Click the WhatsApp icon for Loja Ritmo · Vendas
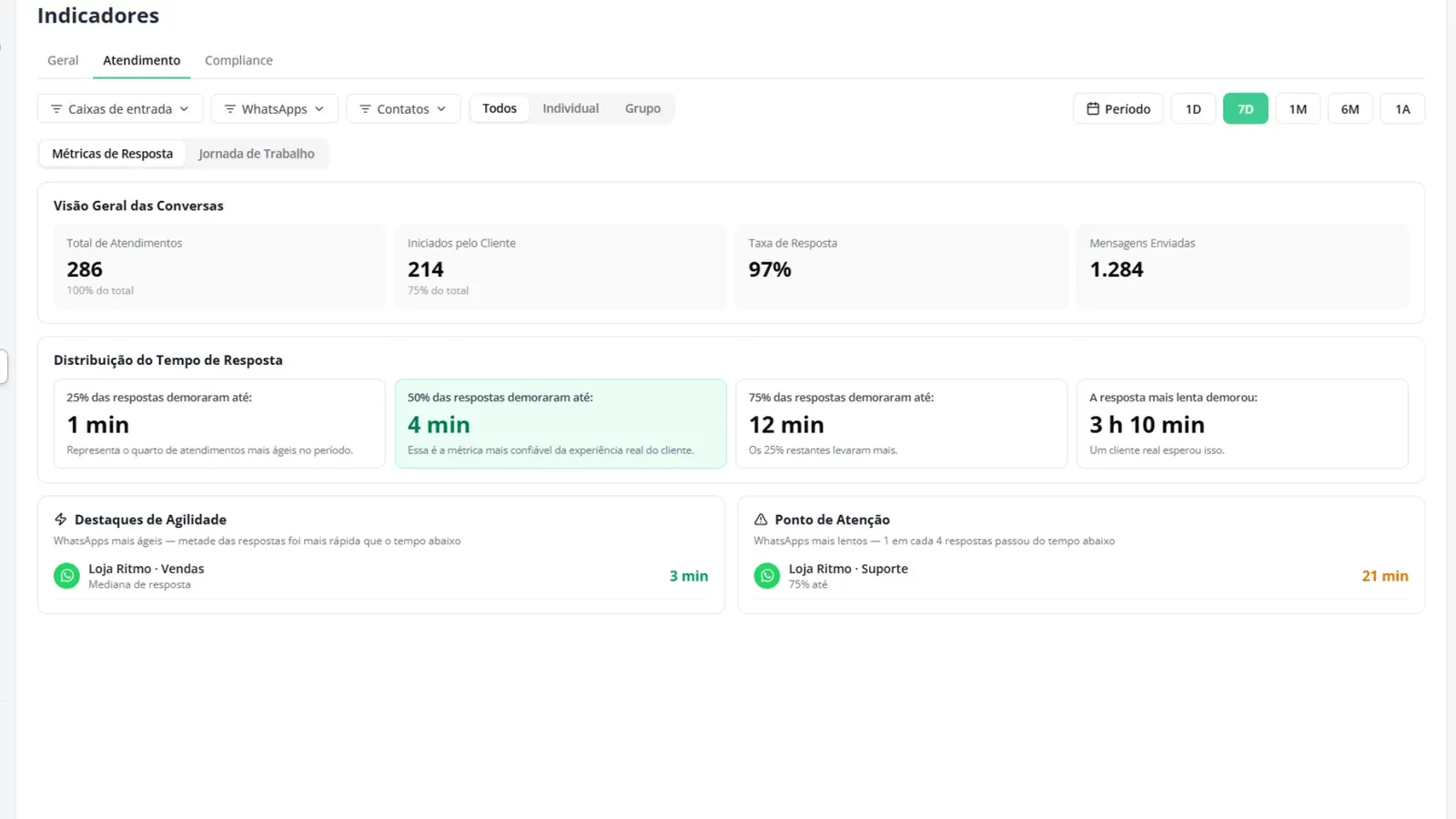The image size is (1456, 819). click(66, 576)
